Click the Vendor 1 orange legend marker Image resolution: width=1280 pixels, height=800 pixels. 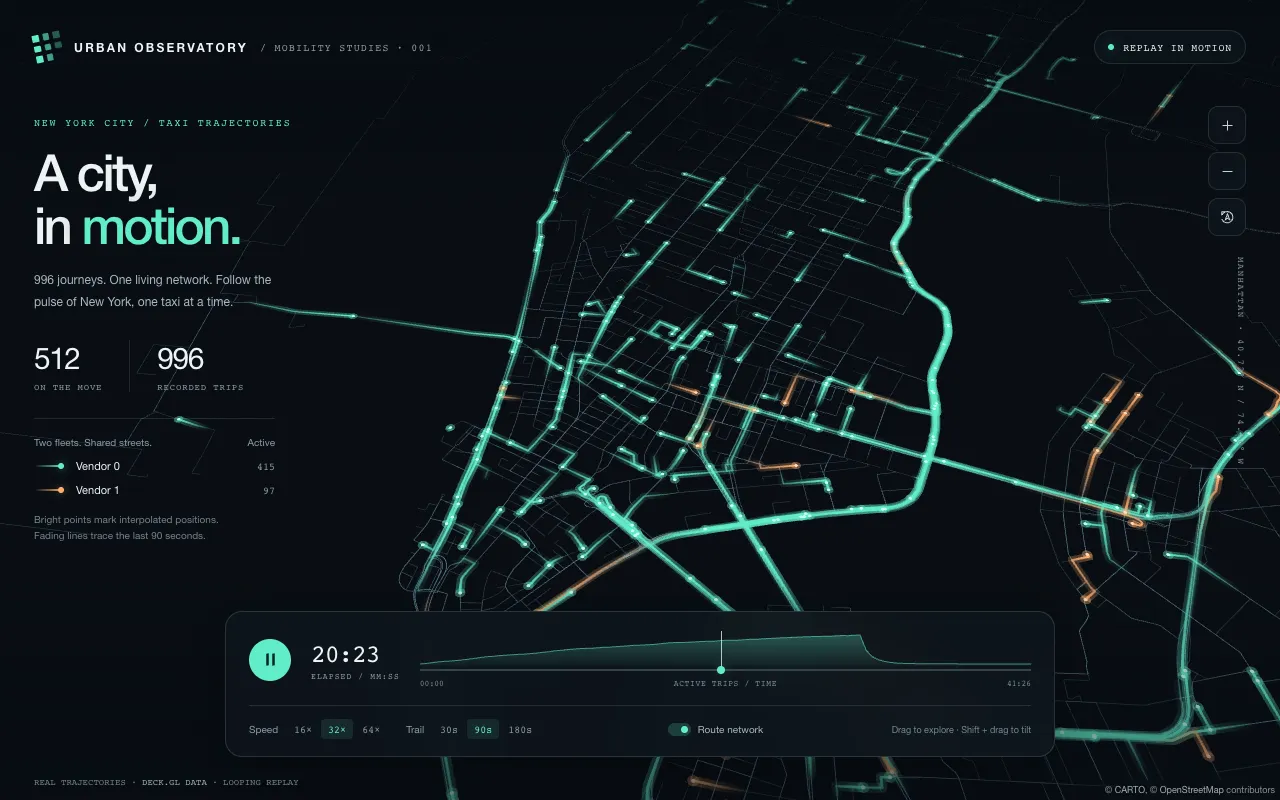click(50, 490)
